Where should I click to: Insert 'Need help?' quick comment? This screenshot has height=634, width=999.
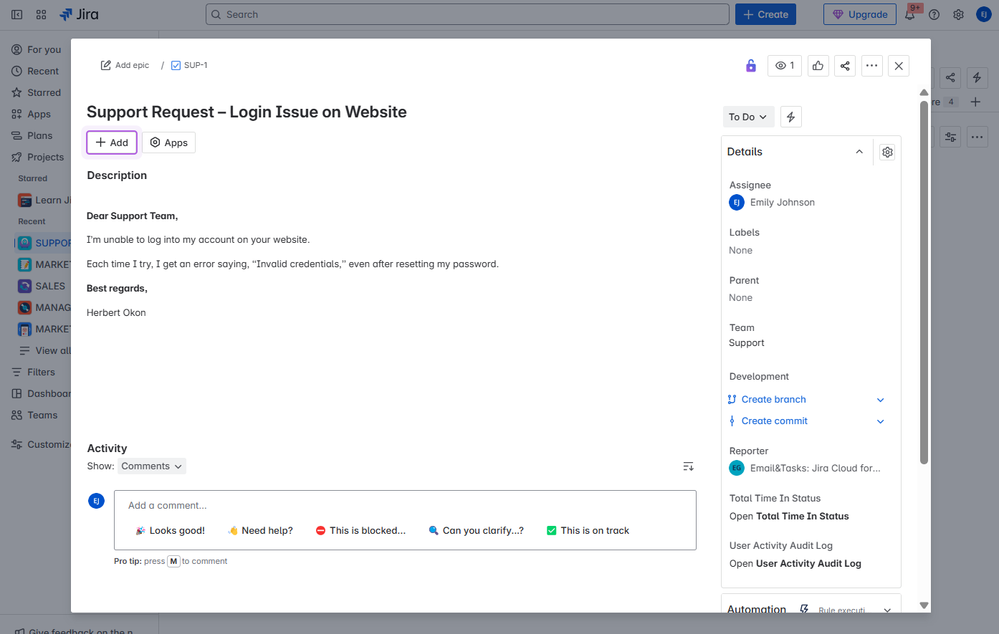point(260,531)
